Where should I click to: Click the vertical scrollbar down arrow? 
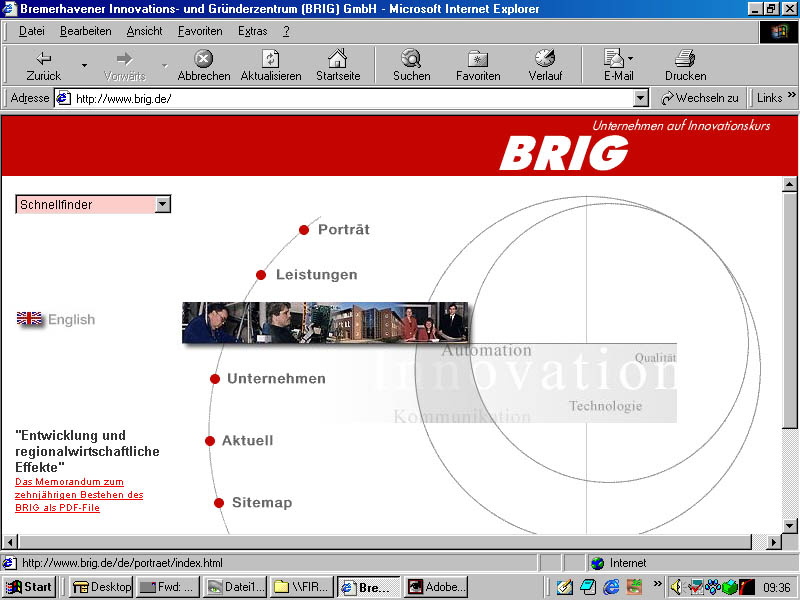789,526
